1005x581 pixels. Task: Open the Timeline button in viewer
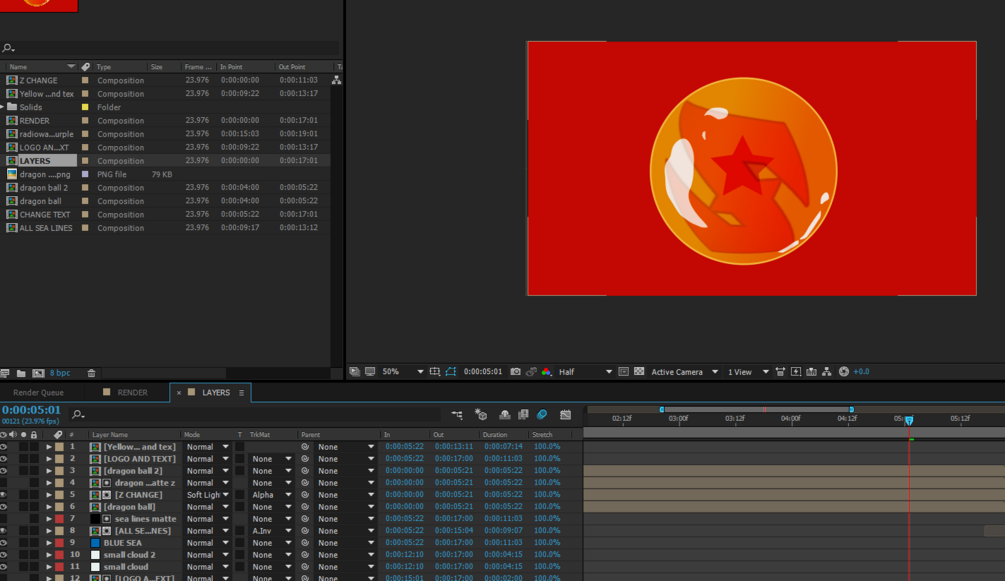(x=811, y=372)
